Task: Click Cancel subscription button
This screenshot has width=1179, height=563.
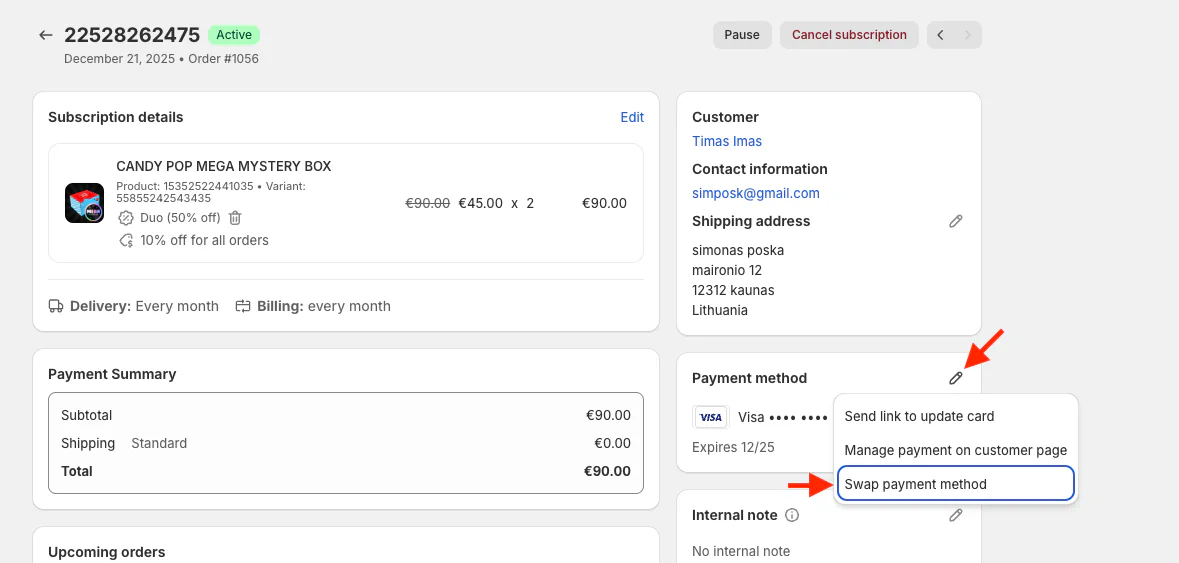Action: 849,35
